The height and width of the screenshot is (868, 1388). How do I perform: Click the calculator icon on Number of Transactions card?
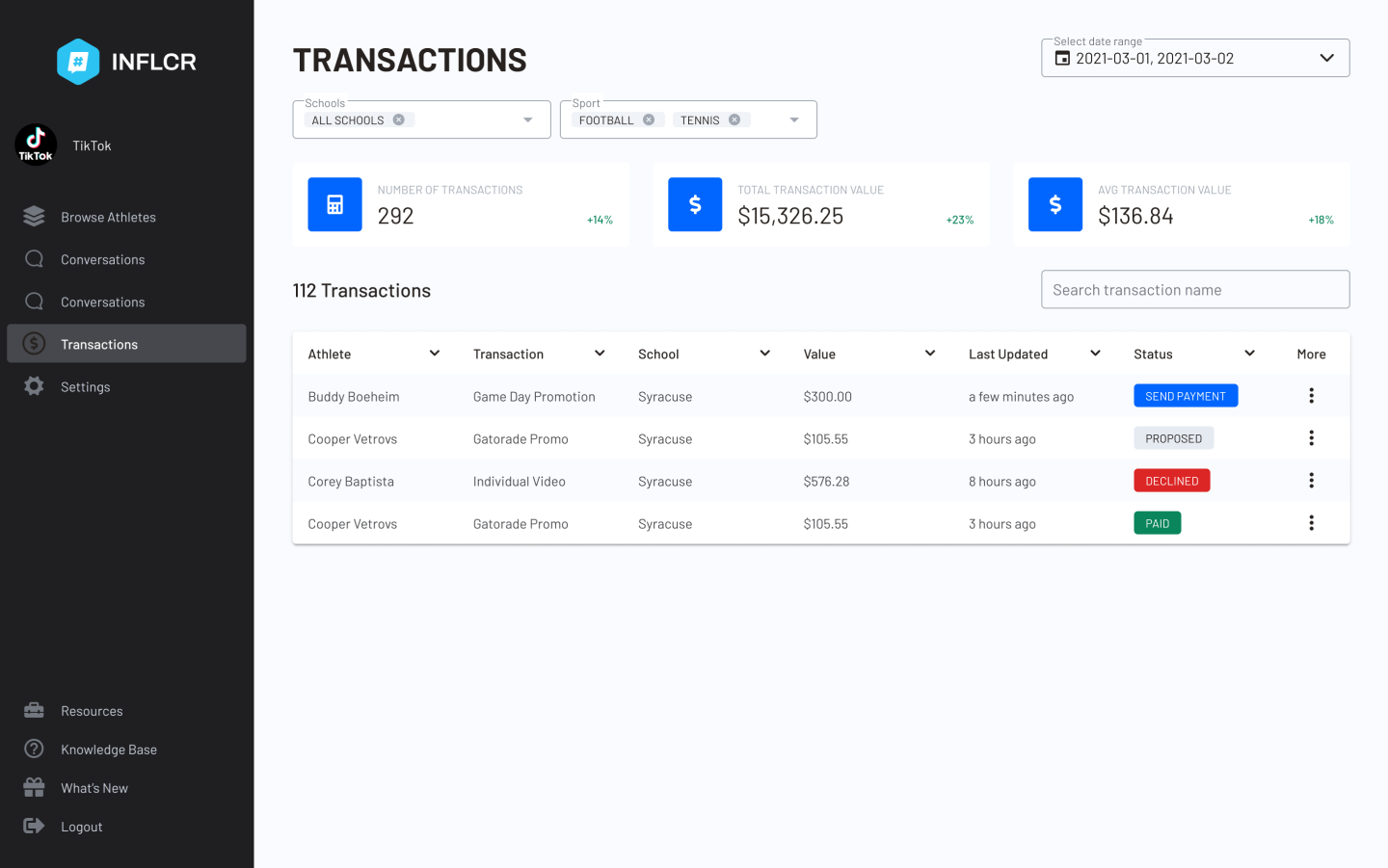(x=334, y=204)
